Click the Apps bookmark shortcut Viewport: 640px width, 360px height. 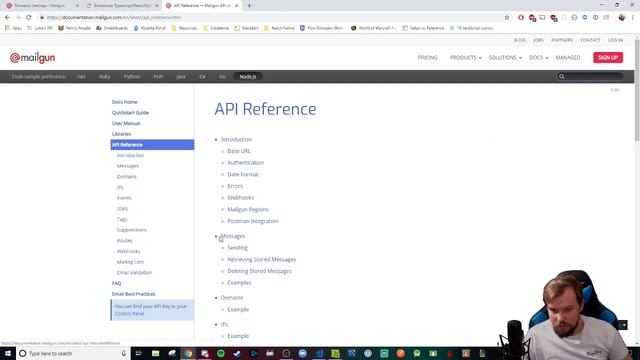point(13,28)
